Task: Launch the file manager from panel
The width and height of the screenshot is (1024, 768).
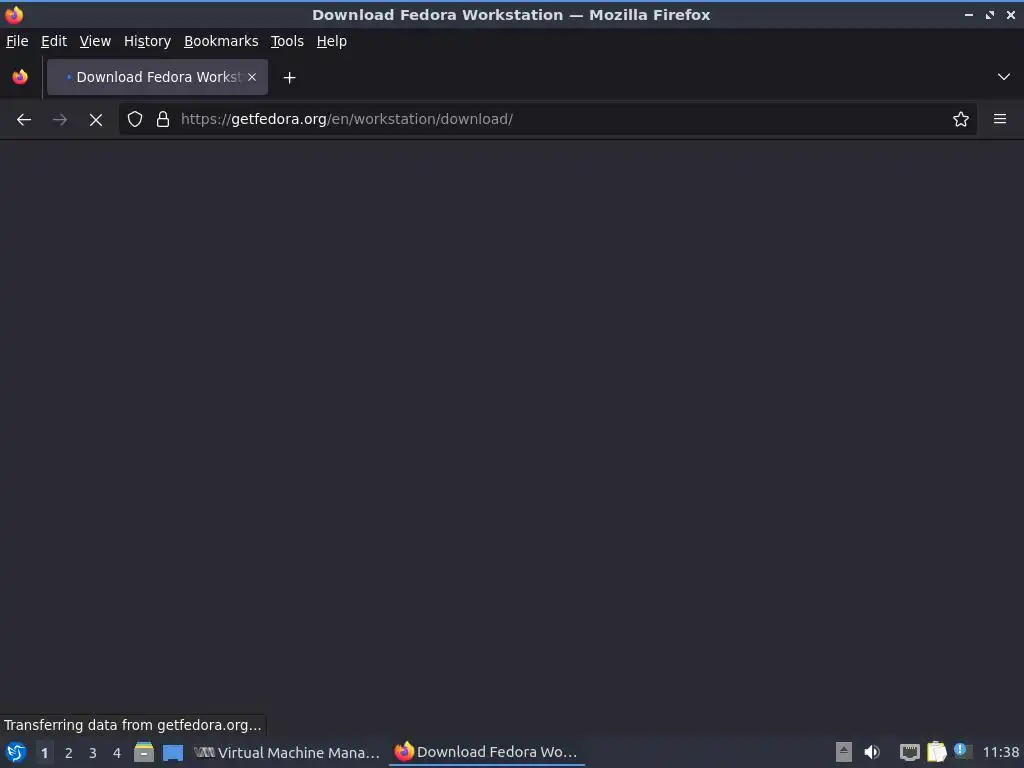Action: (144, 752)
